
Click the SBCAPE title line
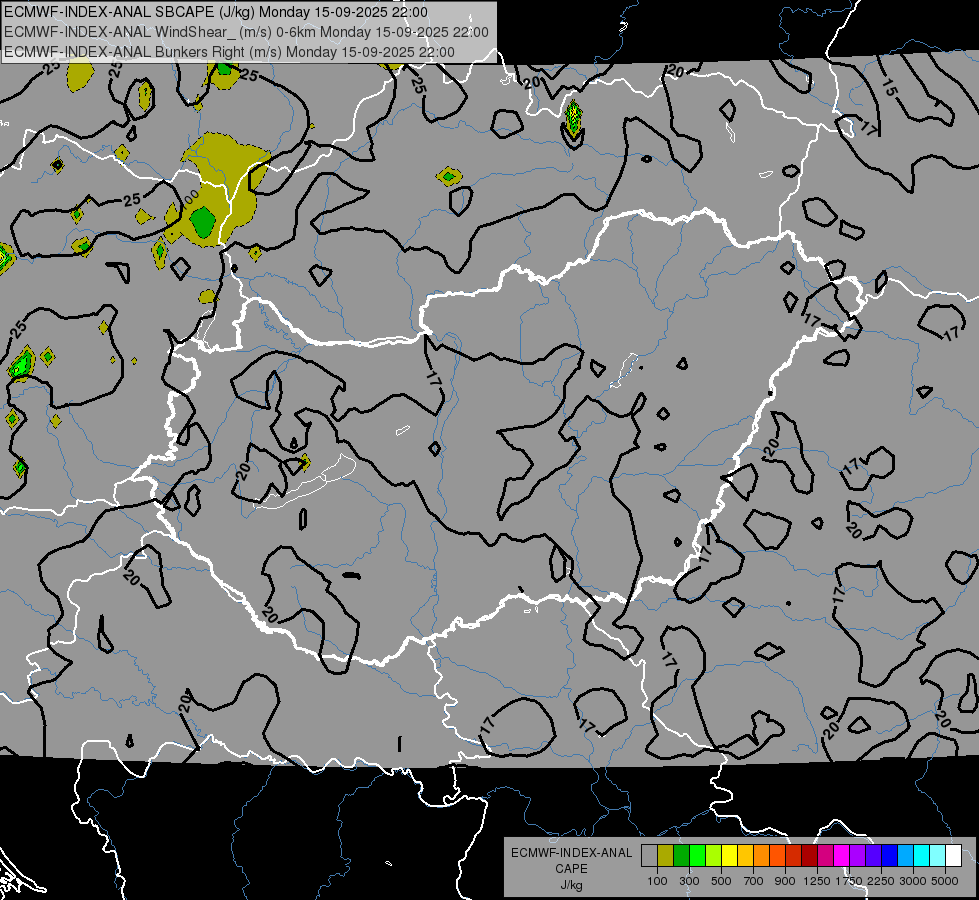click(216, 12)
